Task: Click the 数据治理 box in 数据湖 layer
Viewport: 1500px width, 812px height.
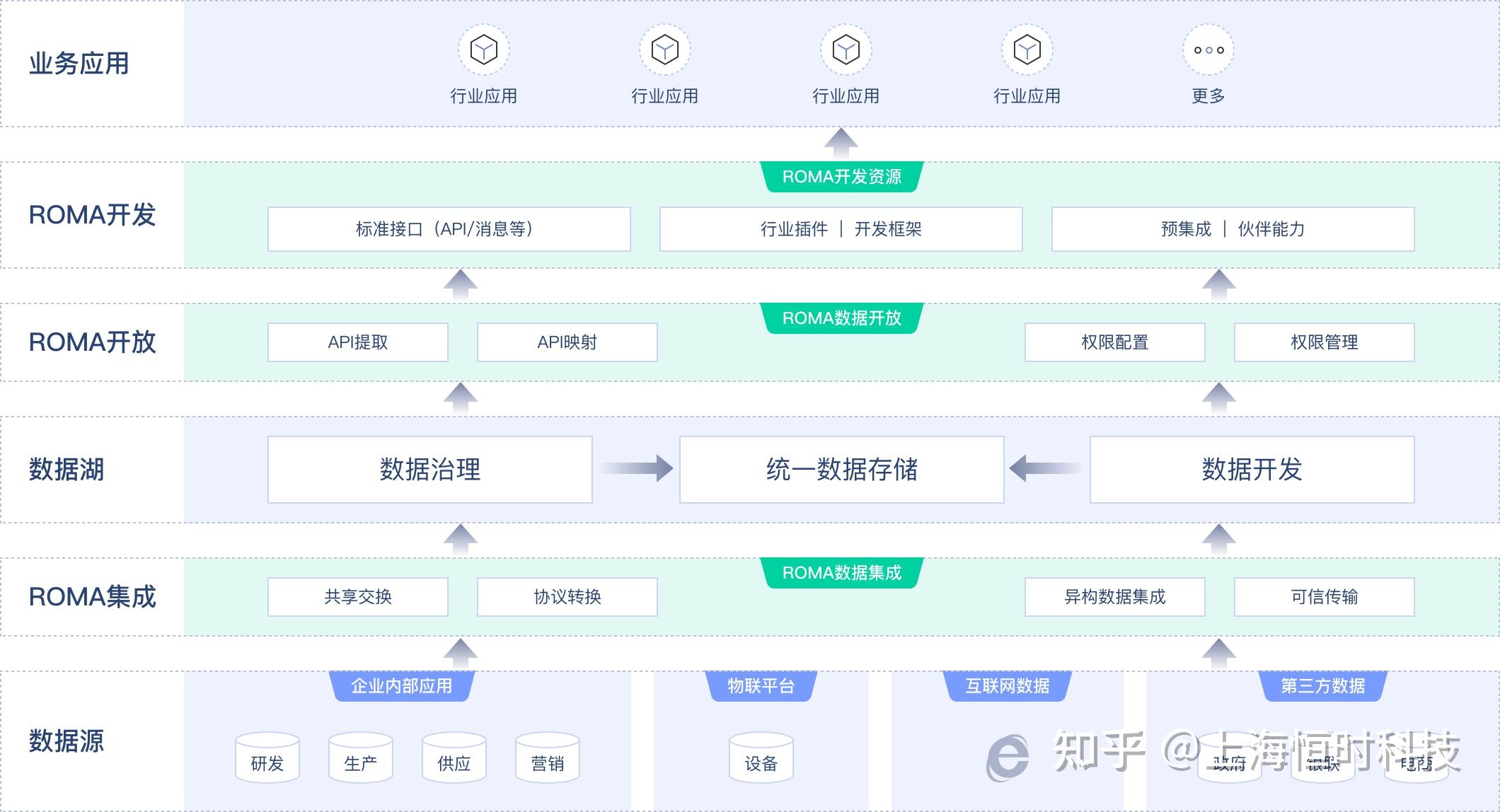Action: (x=429, y=468)
